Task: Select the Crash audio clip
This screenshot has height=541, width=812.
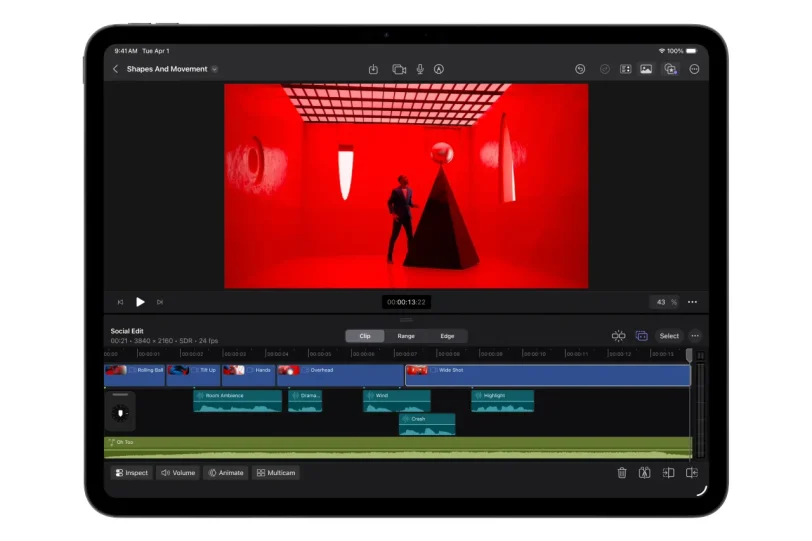Action: pyautogui.click(x=427, y=424)
